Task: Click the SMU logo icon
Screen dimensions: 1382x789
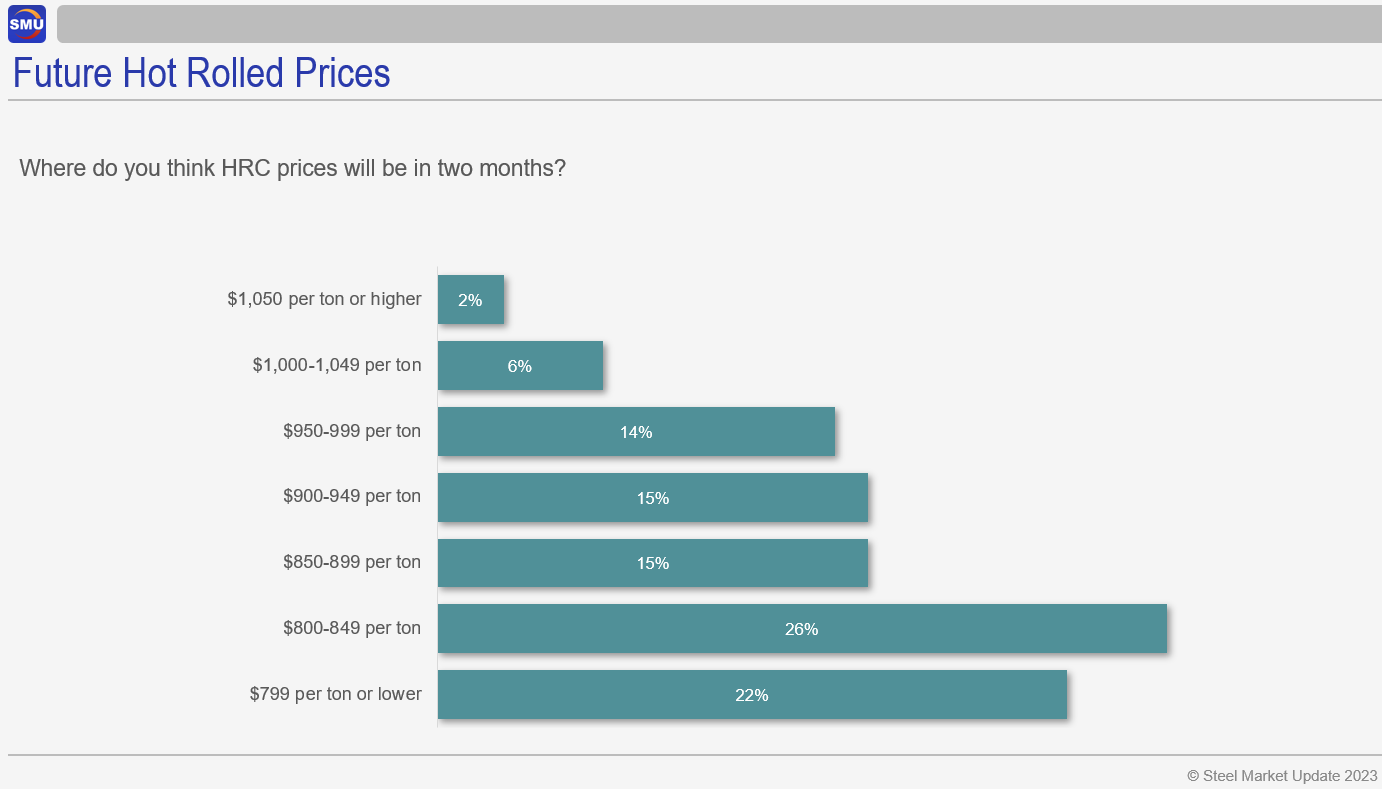Action: click(27, 24)
